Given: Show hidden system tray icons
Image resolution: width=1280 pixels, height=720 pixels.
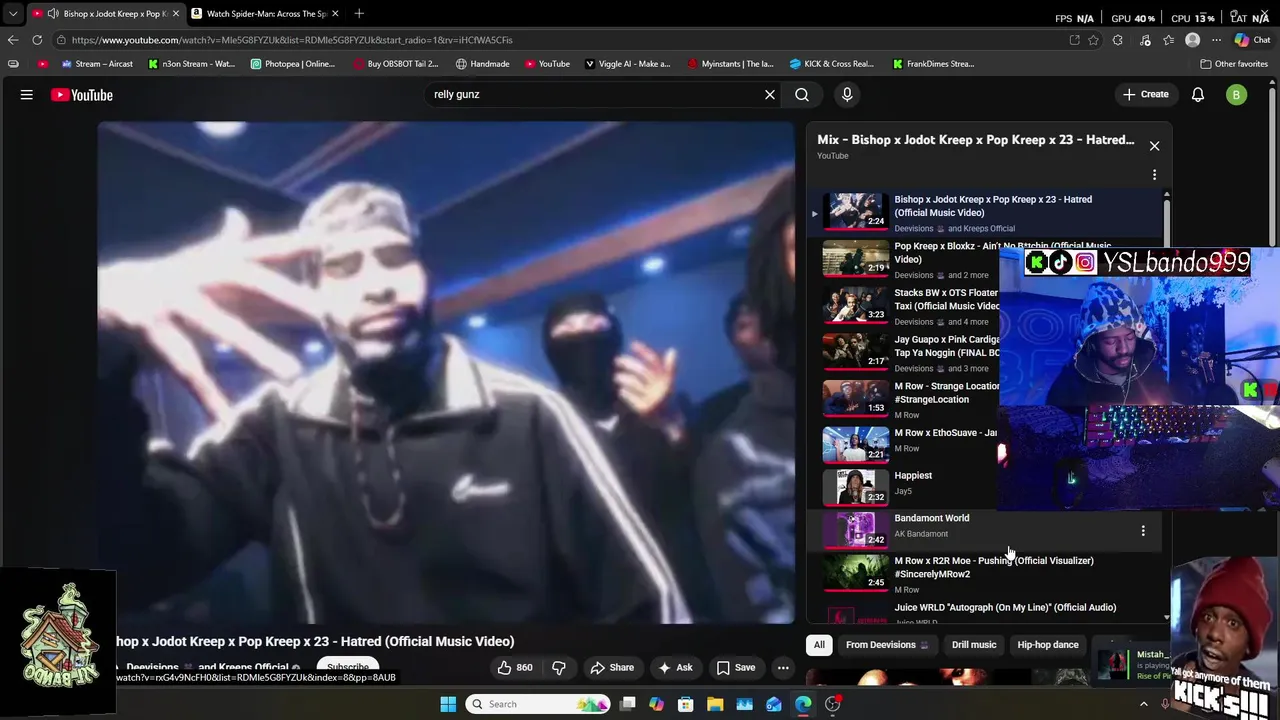Looking at the screenshot, I should coord(1144,704).
